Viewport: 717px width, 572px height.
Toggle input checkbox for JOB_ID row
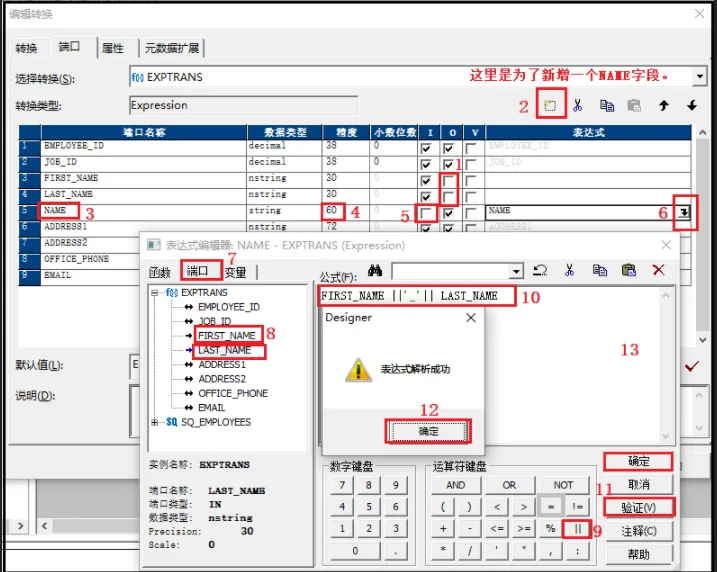click(426, 164)
